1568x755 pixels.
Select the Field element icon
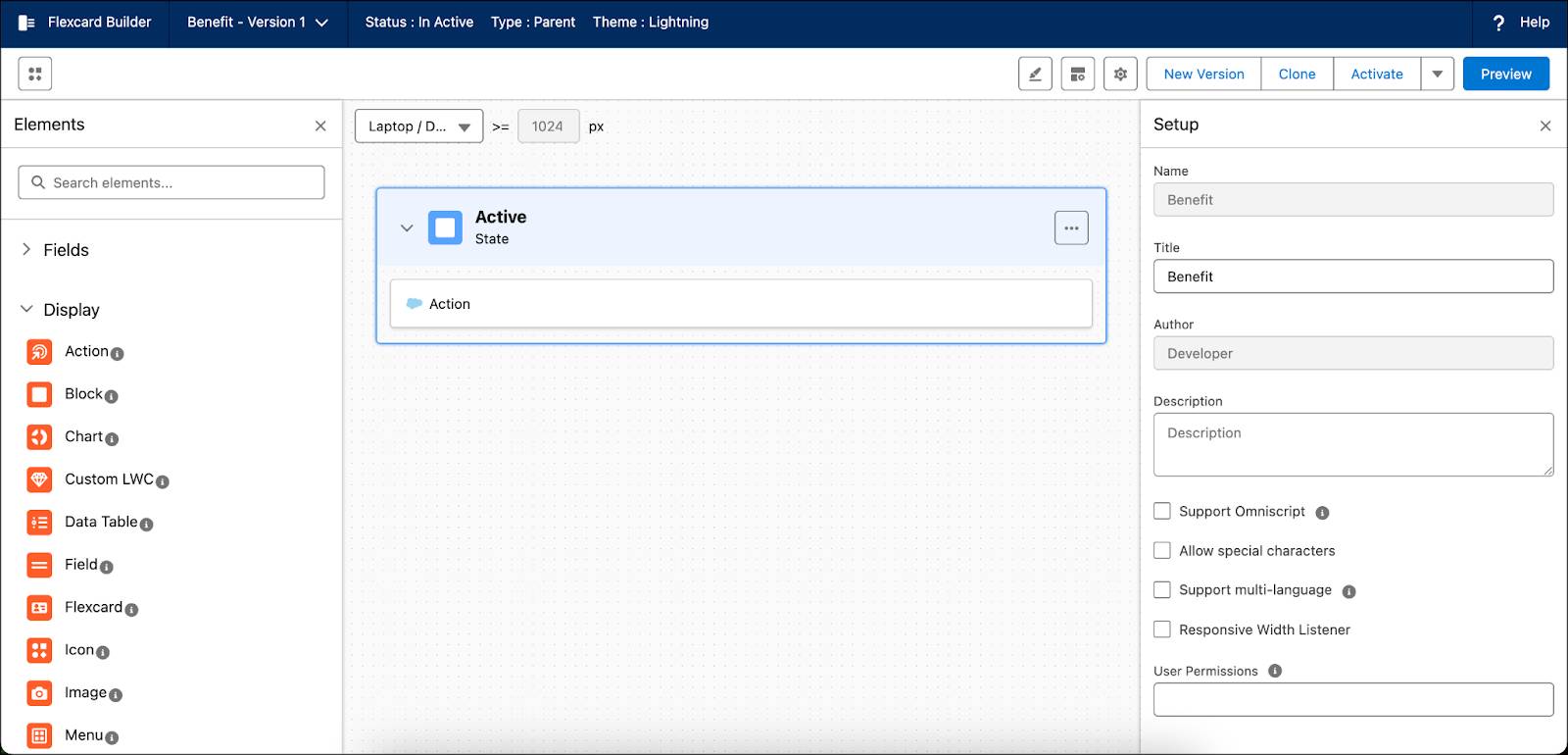tap(39, 565)
